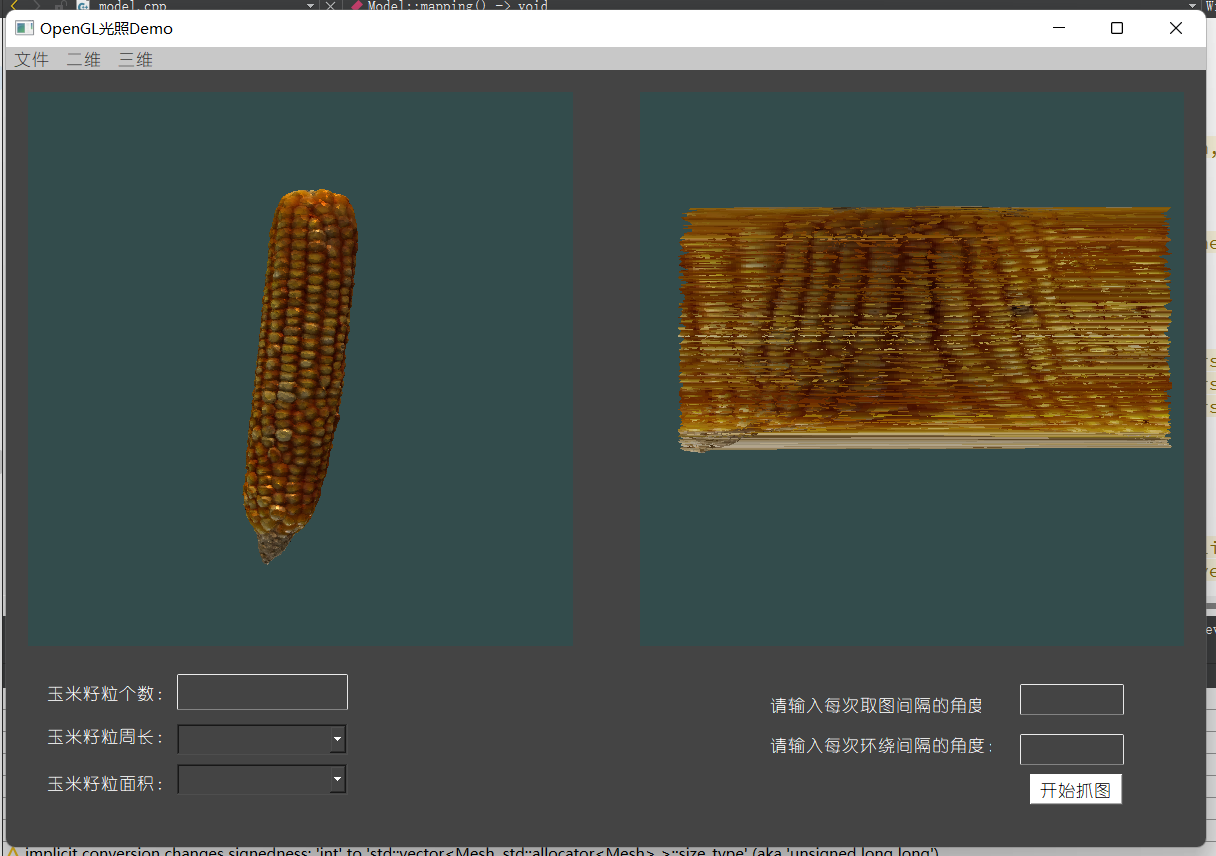
Task: Expand the 玉米籽粒面积 dropdown arrow
Action: point(338,779)
